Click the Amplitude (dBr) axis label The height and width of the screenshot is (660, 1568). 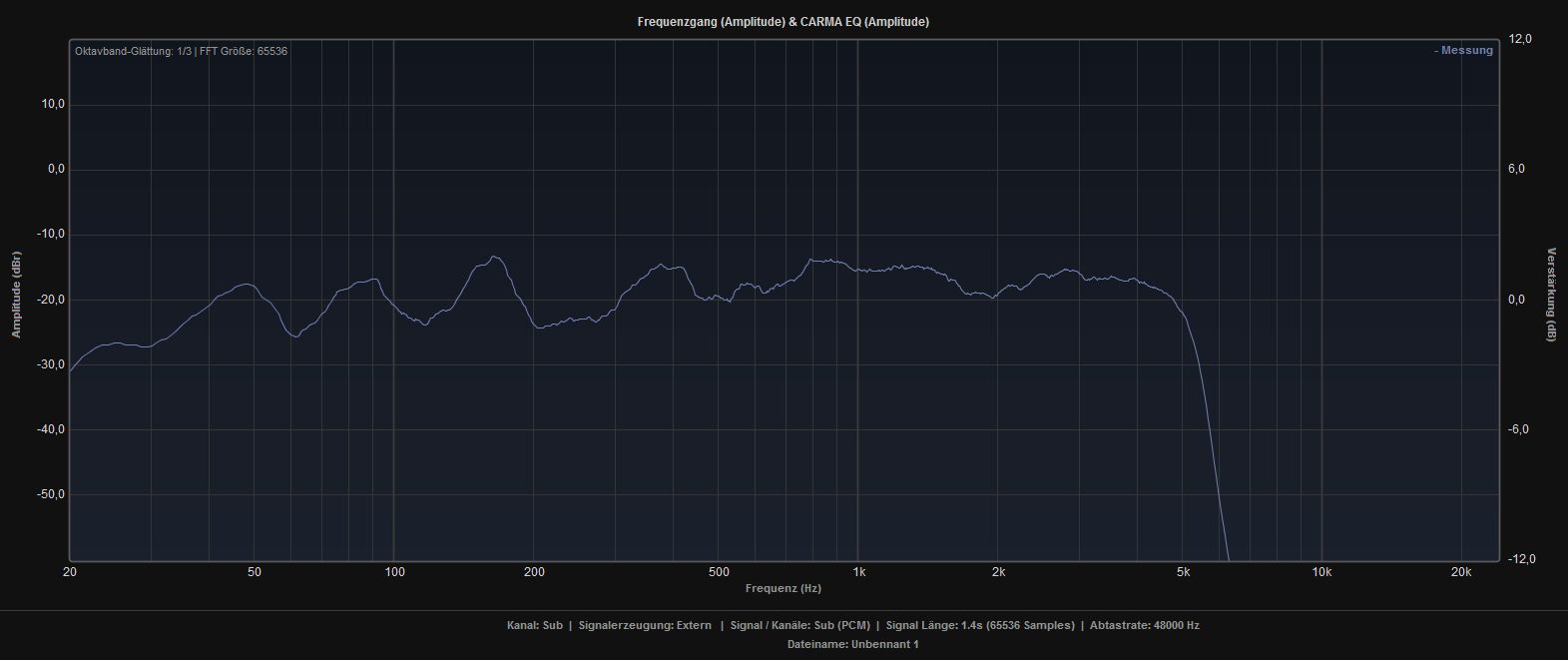point(16,295)
